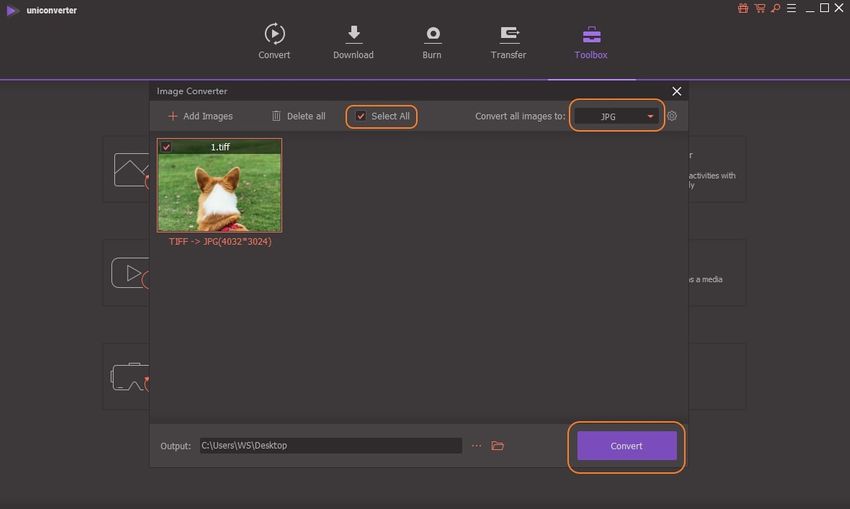The width and height of the screenshot is (850, 509).
Task: Go to the Burn tab
Action: (x=432, y=42)
